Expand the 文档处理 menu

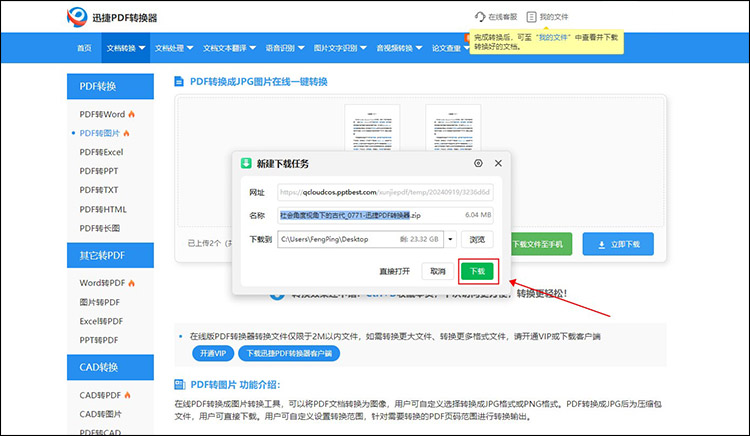tap(174, 48)
